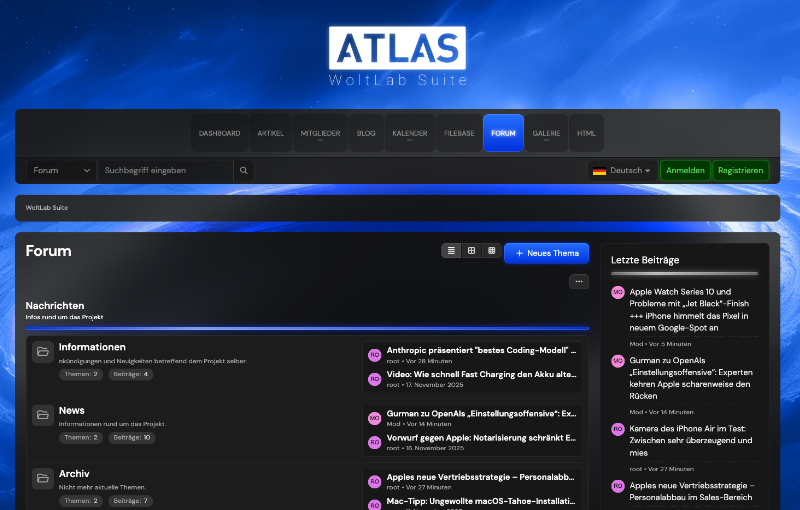The image size is (800, 510).
Task: Go to the Dashboard tab
Action: pos(219,133)
